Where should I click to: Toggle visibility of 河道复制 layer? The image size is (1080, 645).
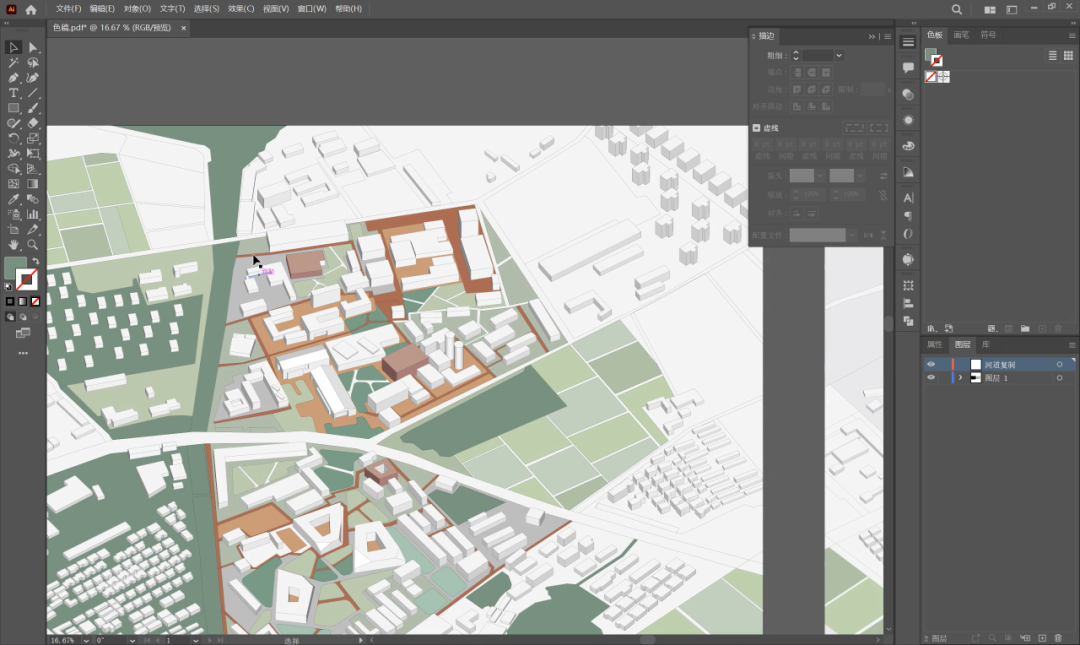click(x=931, y=365)
